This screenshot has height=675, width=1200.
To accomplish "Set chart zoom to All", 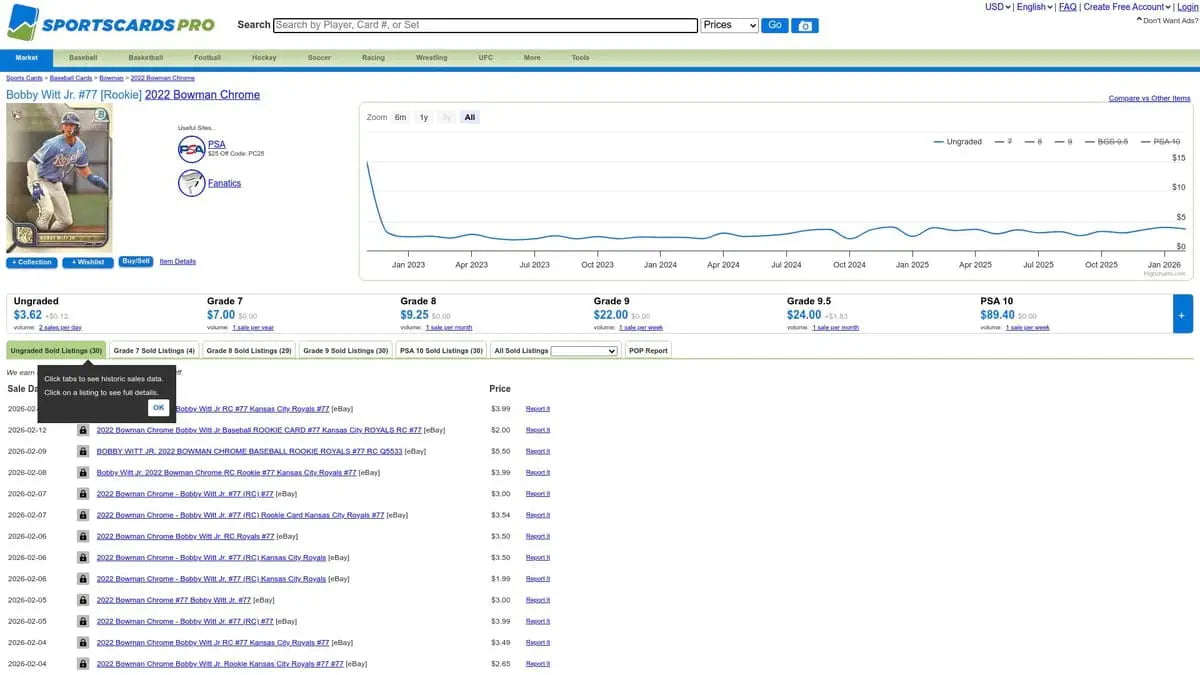I will (470, 117).
